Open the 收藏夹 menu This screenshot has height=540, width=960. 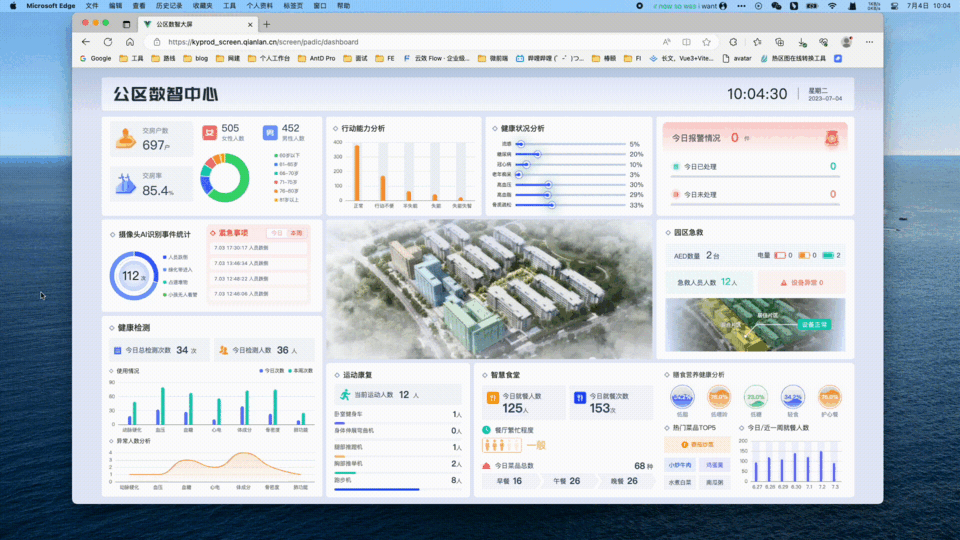[x=203, y=6]
